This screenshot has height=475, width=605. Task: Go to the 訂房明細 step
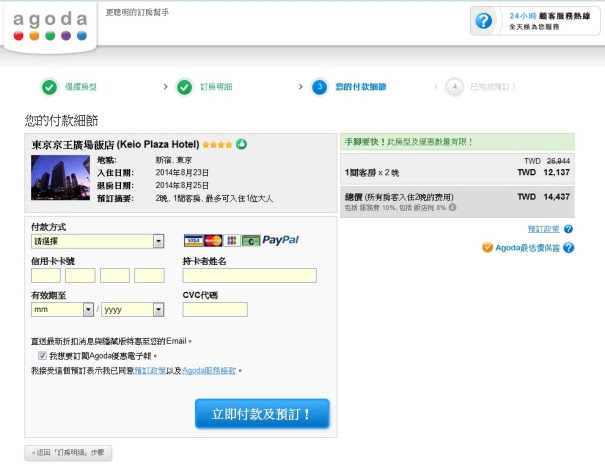(216, 87)
